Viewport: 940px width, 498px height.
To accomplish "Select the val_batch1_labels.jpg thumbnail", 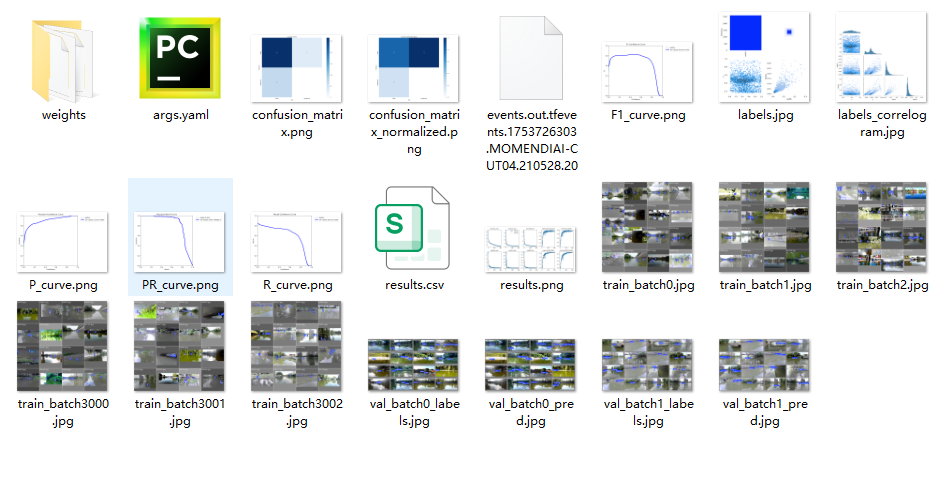I will point(647,365).
